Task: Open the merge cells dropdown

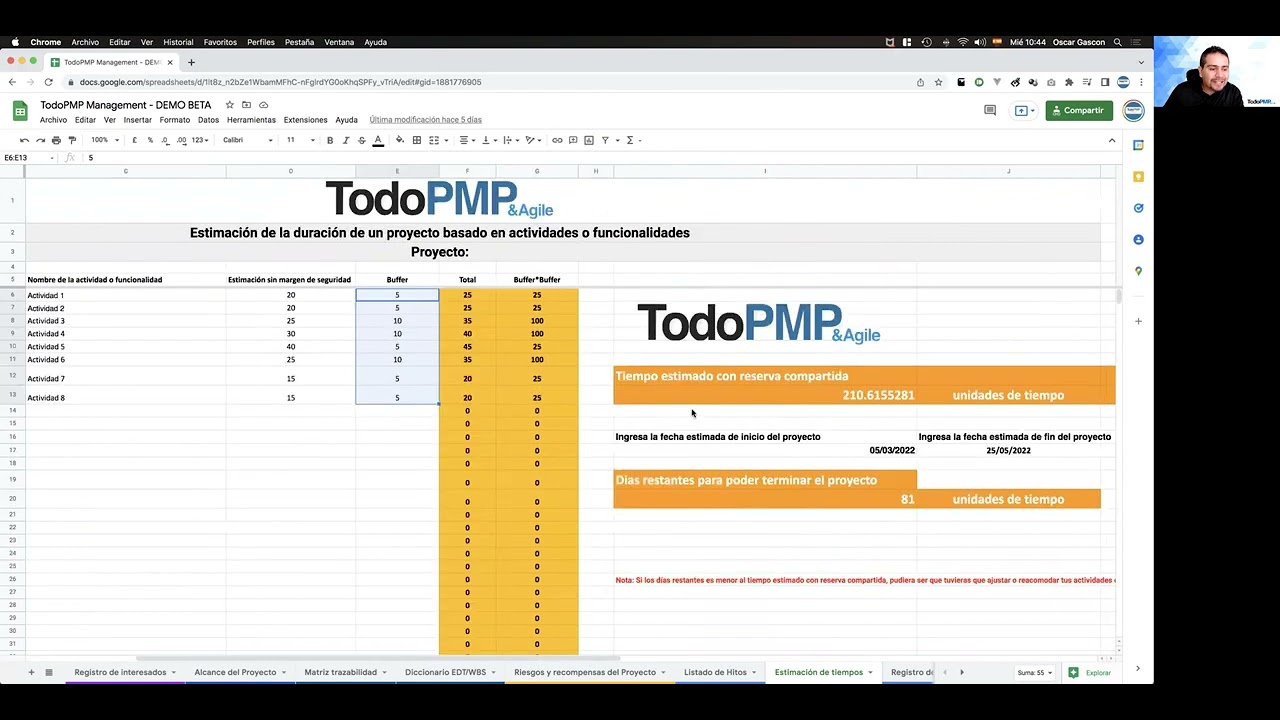Action: (437, 140)
